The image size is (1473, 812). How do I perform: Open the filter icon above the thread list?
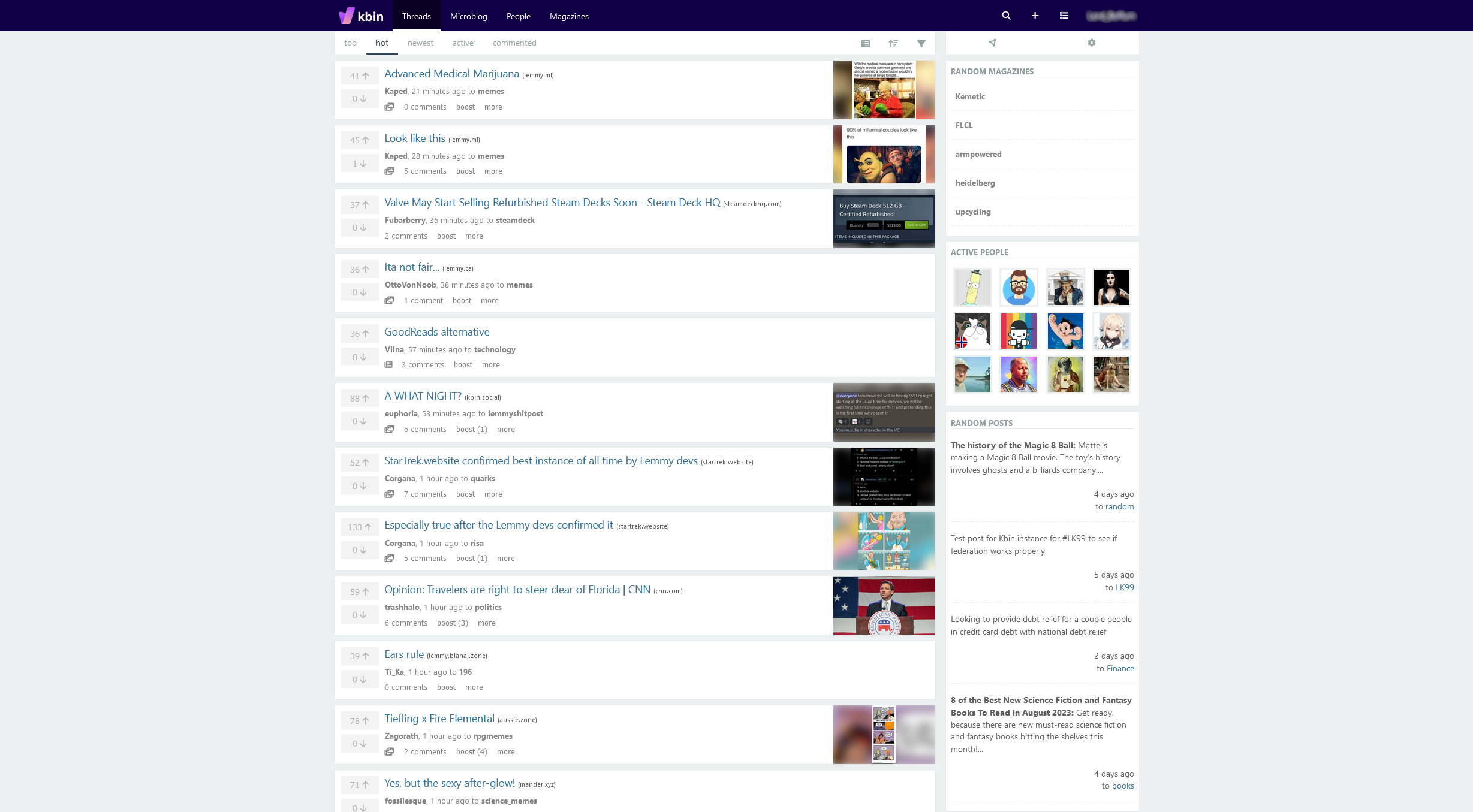pos(921,43)
